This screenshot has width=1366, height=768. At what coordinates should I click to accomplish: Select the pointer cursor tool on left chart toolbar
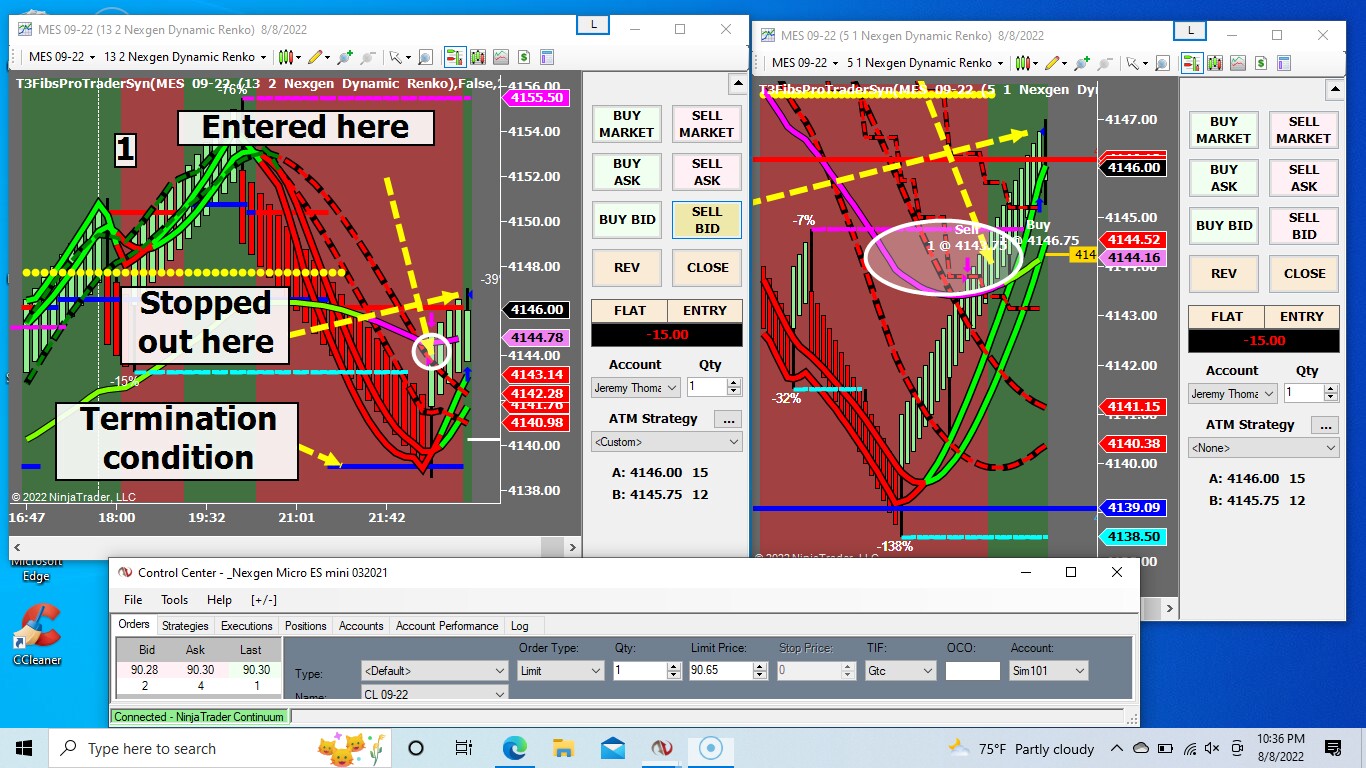click(395, 57)
